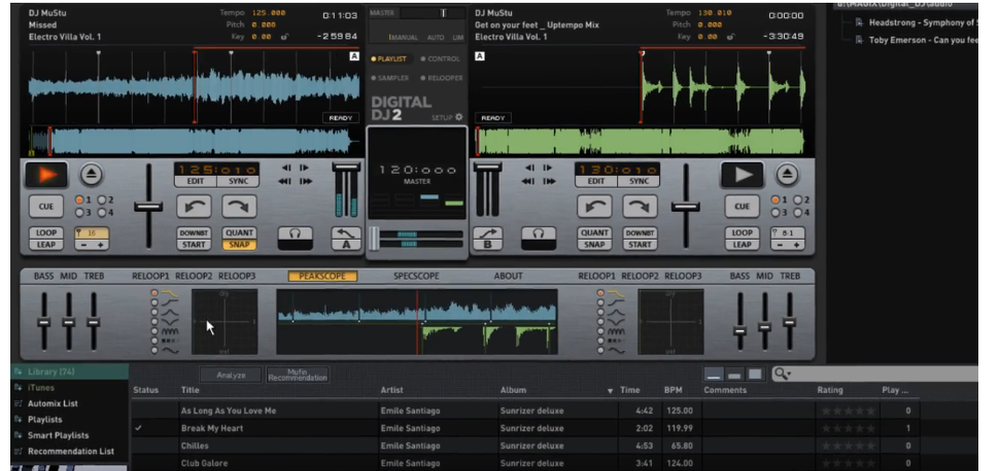1000x471 pixels.
Task: Select hot cue 4 on deck A
Action: (101, 212)
